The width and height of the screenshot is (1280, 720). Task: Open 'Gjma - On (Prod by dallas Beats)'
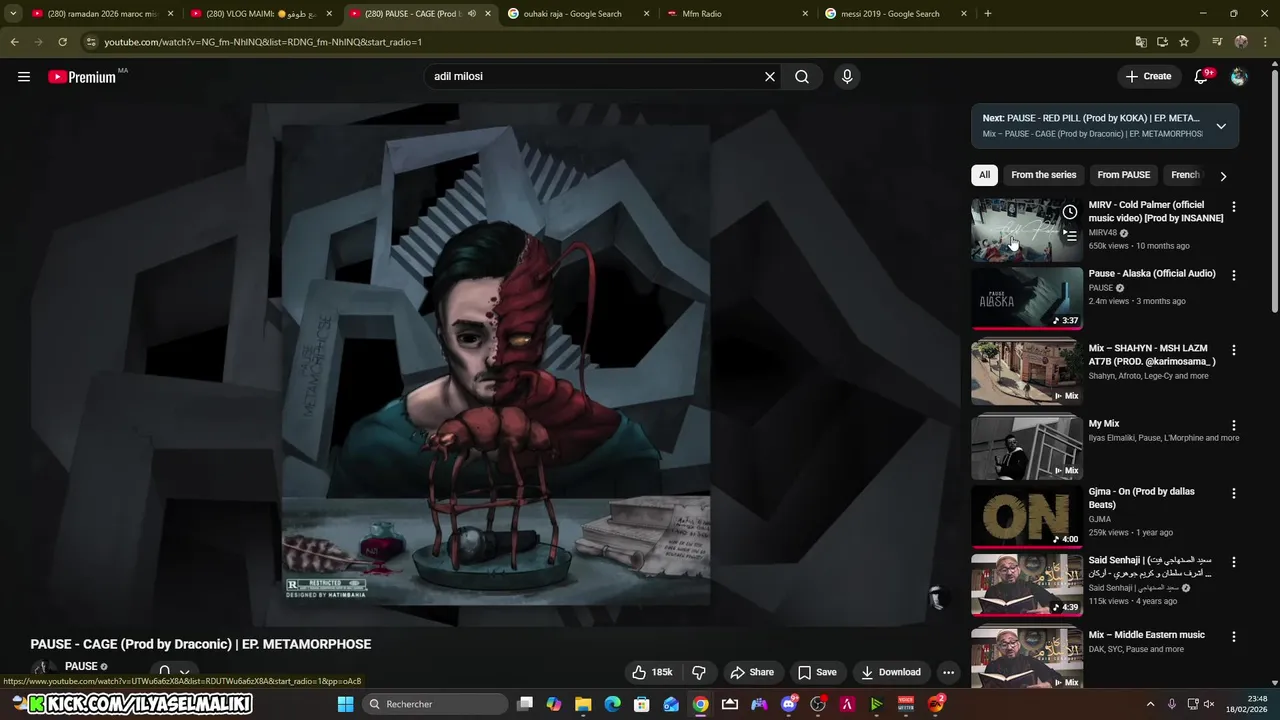[x=1142, y=498]
